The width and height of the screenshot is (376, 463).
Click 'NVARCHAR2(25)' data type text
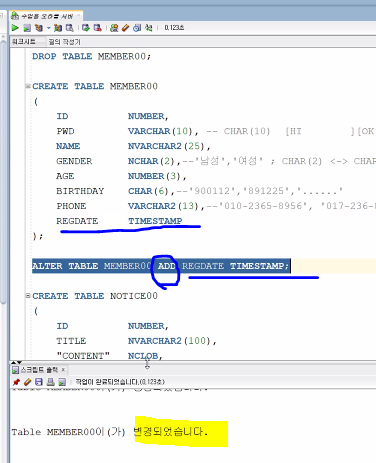[x=166, y=146]
